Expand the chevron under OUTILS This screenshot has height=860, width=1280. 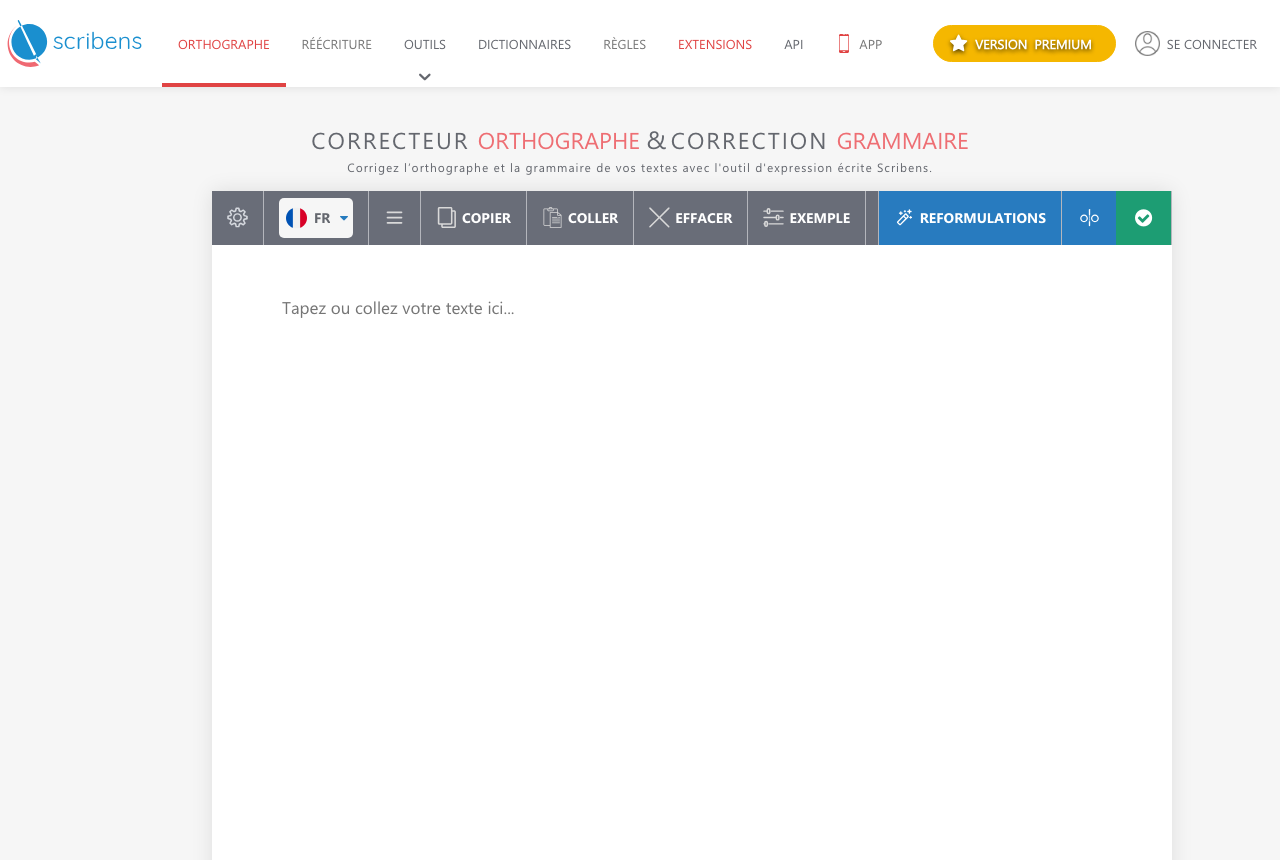[x=425, y=77]
